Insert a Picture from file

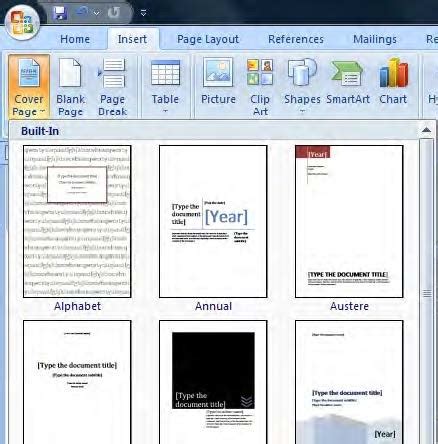click(x=218, y=82)
